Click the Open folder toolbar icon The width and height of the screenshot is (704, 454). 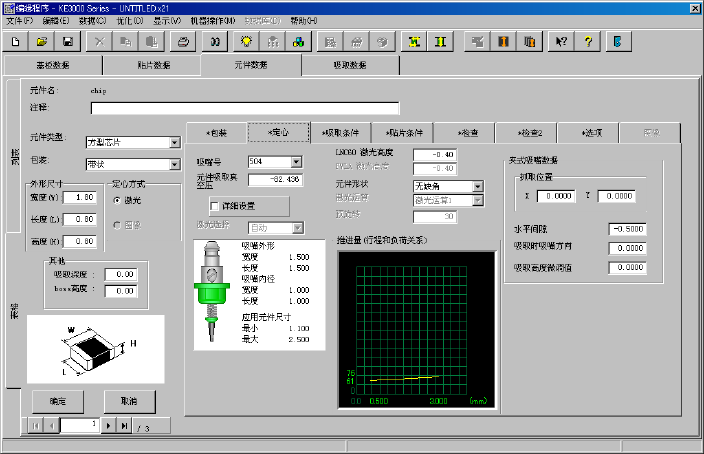pyautogui.click(x=42, y=41)
